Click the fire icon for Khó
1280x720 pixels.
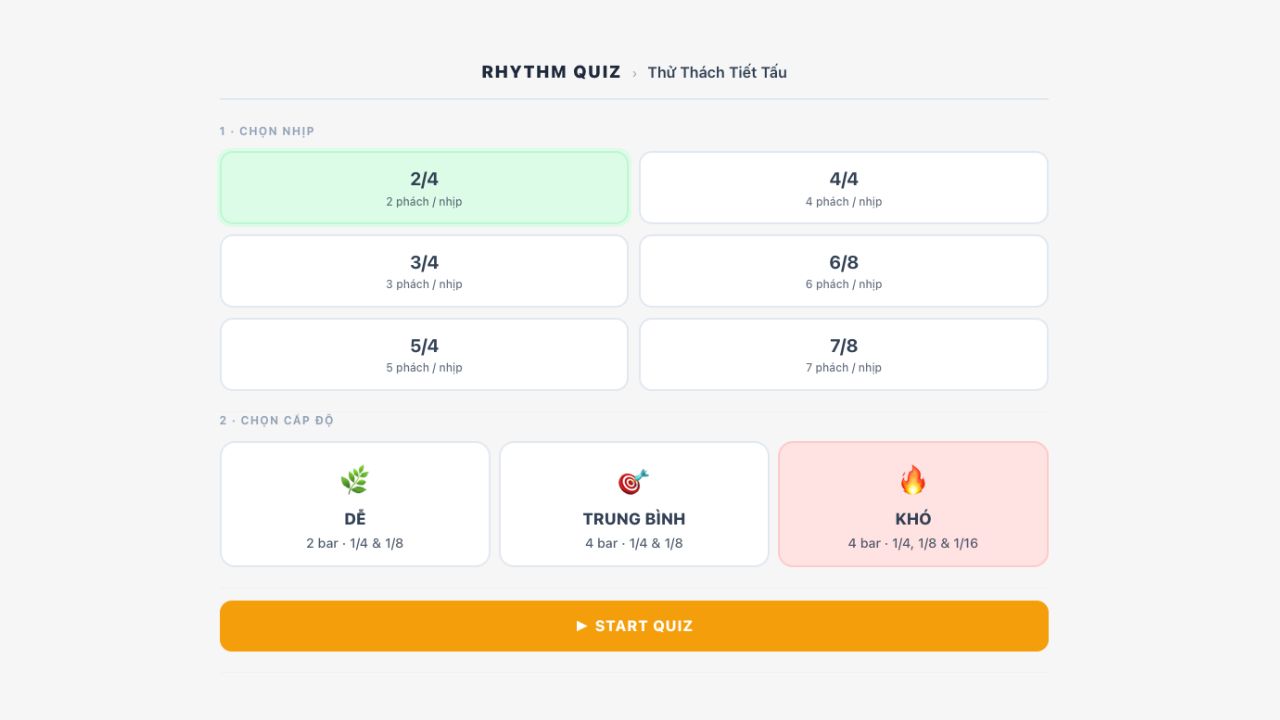(x=913, y=481)
